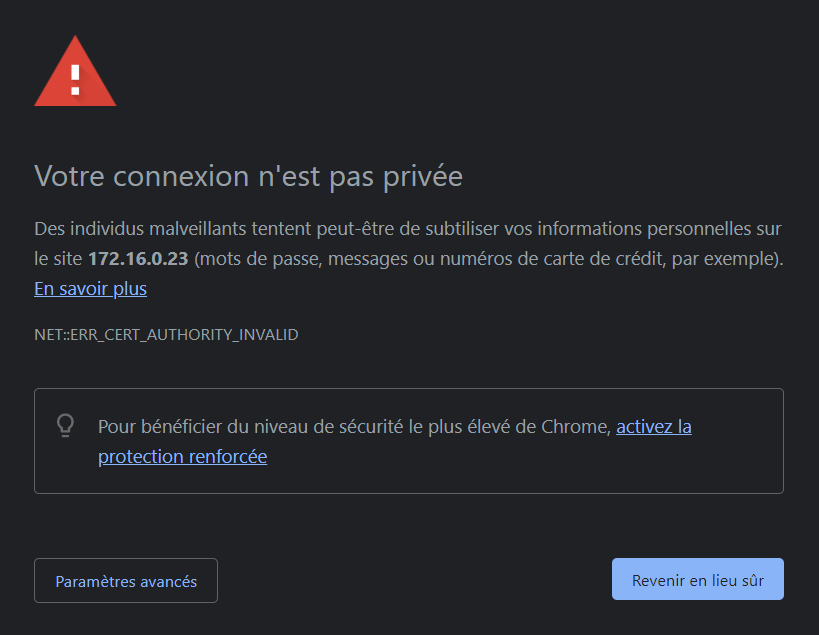This screenshot has height=635, width=819.
Task: Click the heading 'Votre connexion n'est pas privée'
Action: [x=248, y=176]
